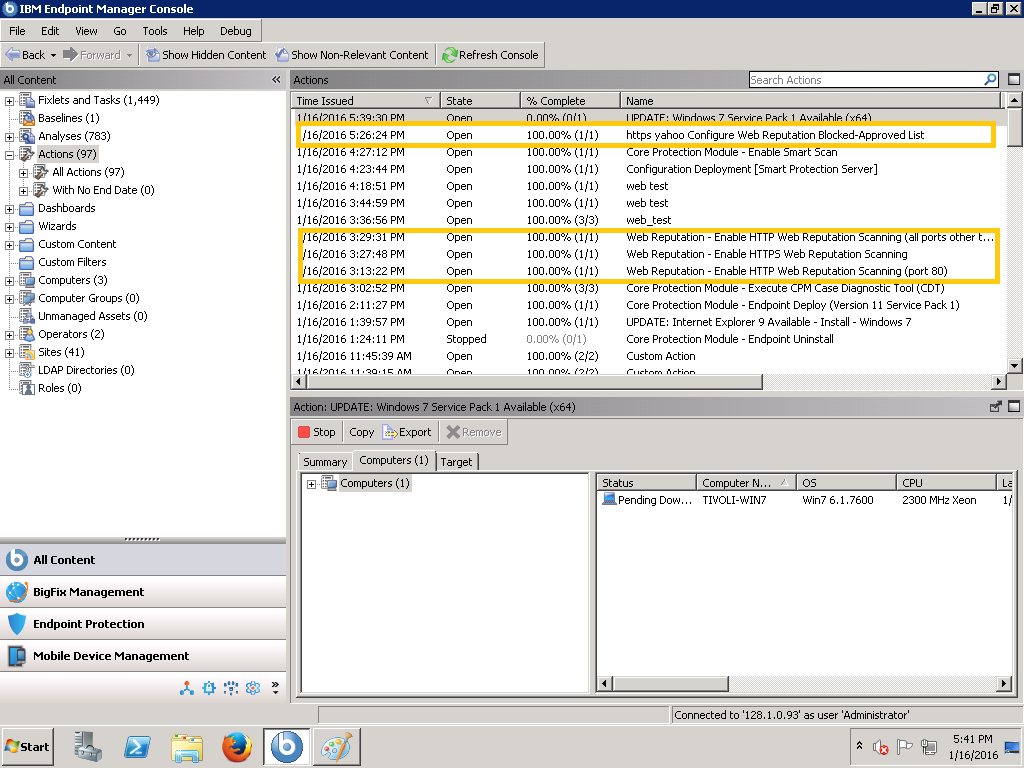Click the Unmanaged Assets icon

click(x=27, y=316)
